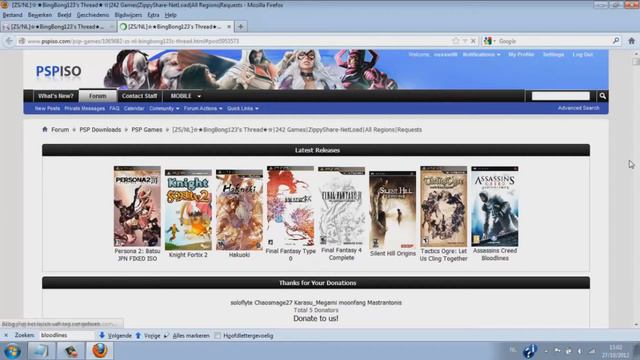Click the forum search magnifier button
The width and height of the screenshot is (640, 360).
pos(602,96)
